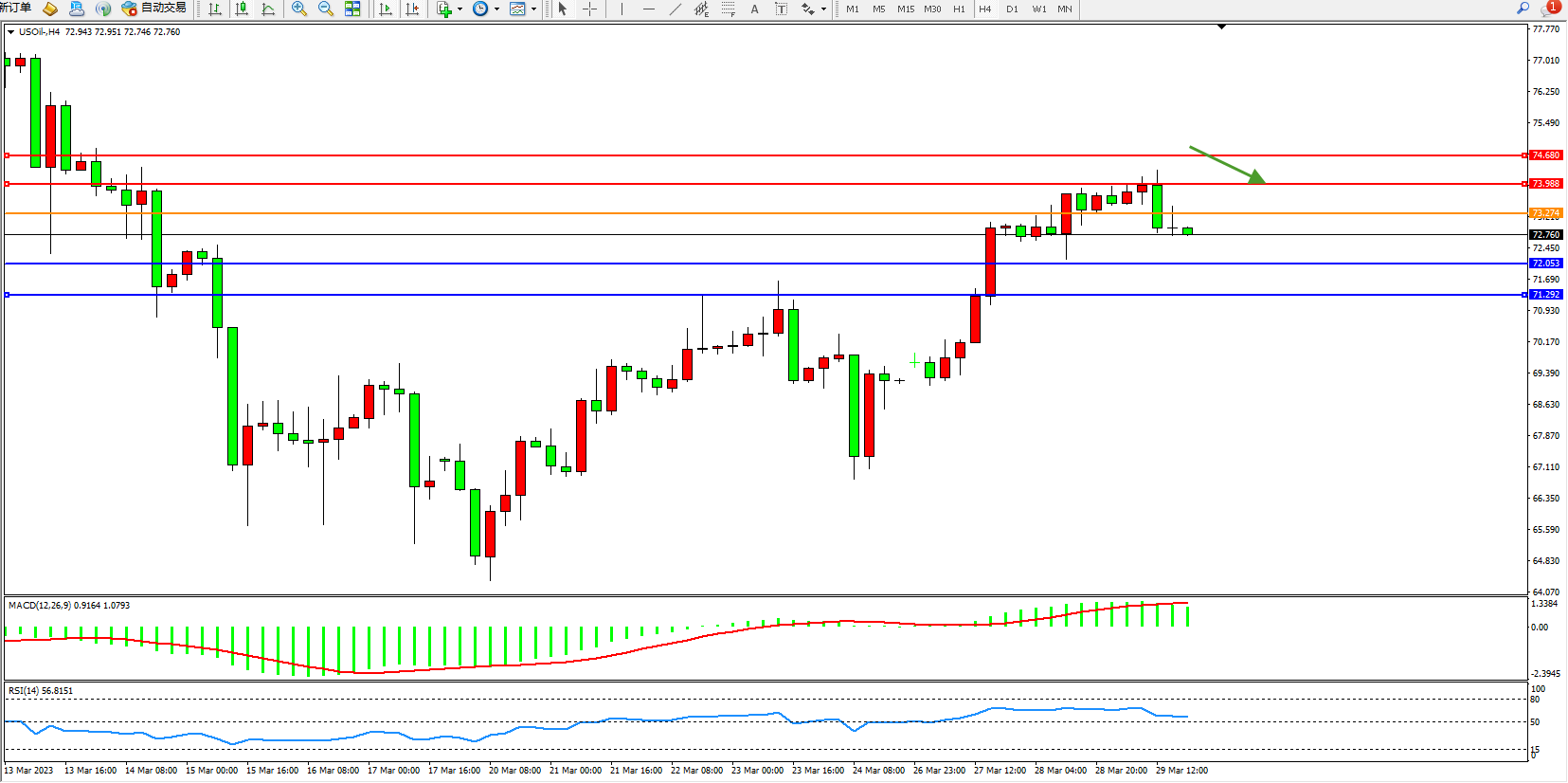Click the green arrow drawn on chart
This screenshot has width=1568, height=783.
pos(1227,164)
